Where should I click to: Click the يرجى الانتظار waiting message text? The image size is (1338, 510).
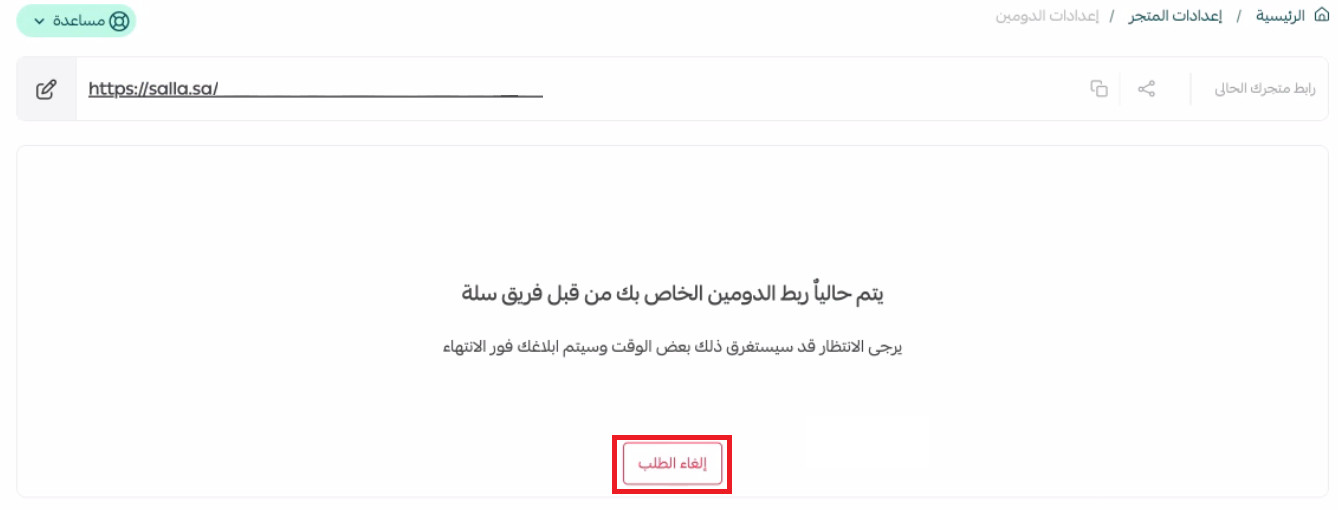672,348
